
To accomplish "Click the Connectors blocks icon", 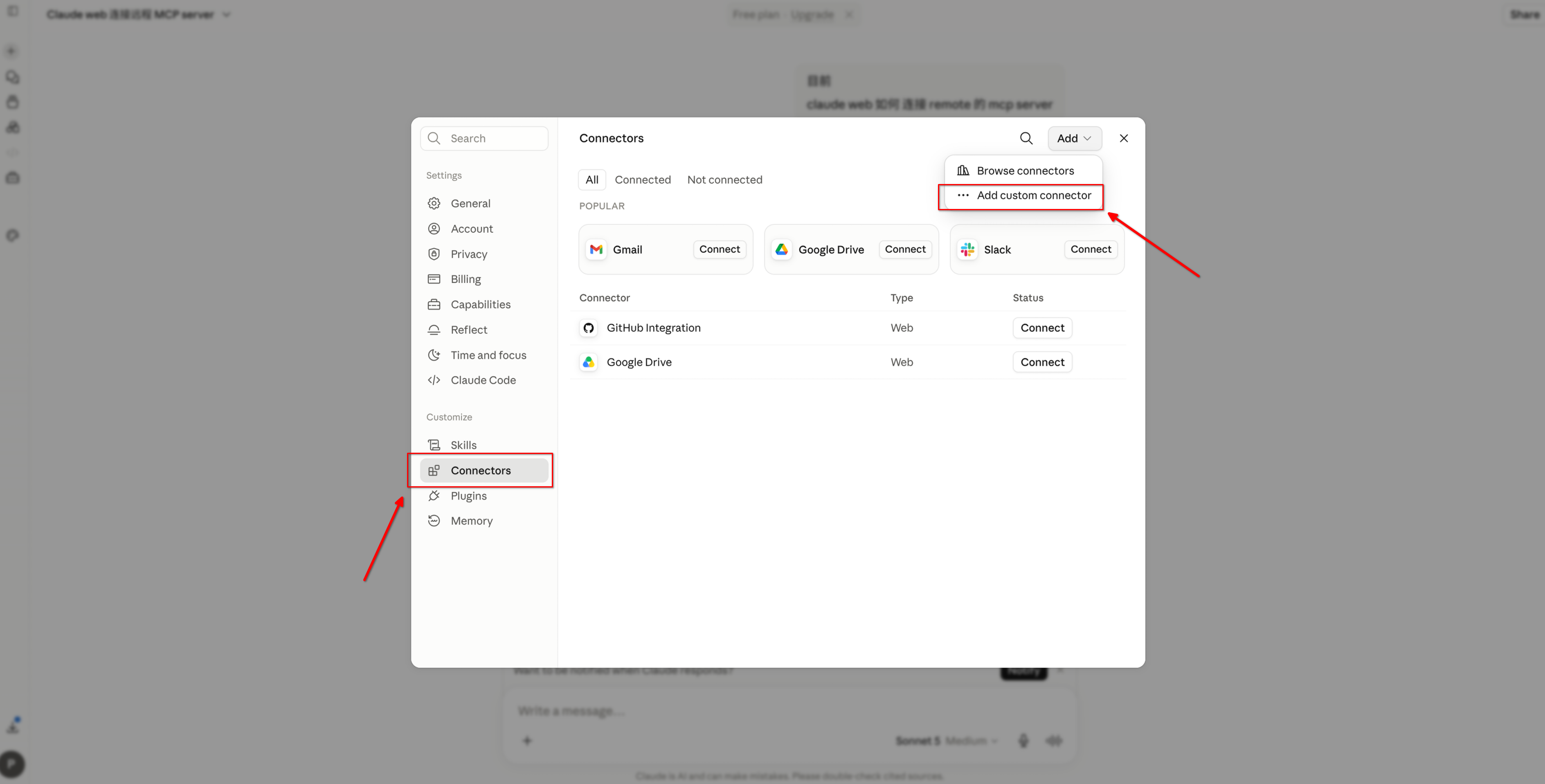I will pyautogui.click(x=434, y=470).
